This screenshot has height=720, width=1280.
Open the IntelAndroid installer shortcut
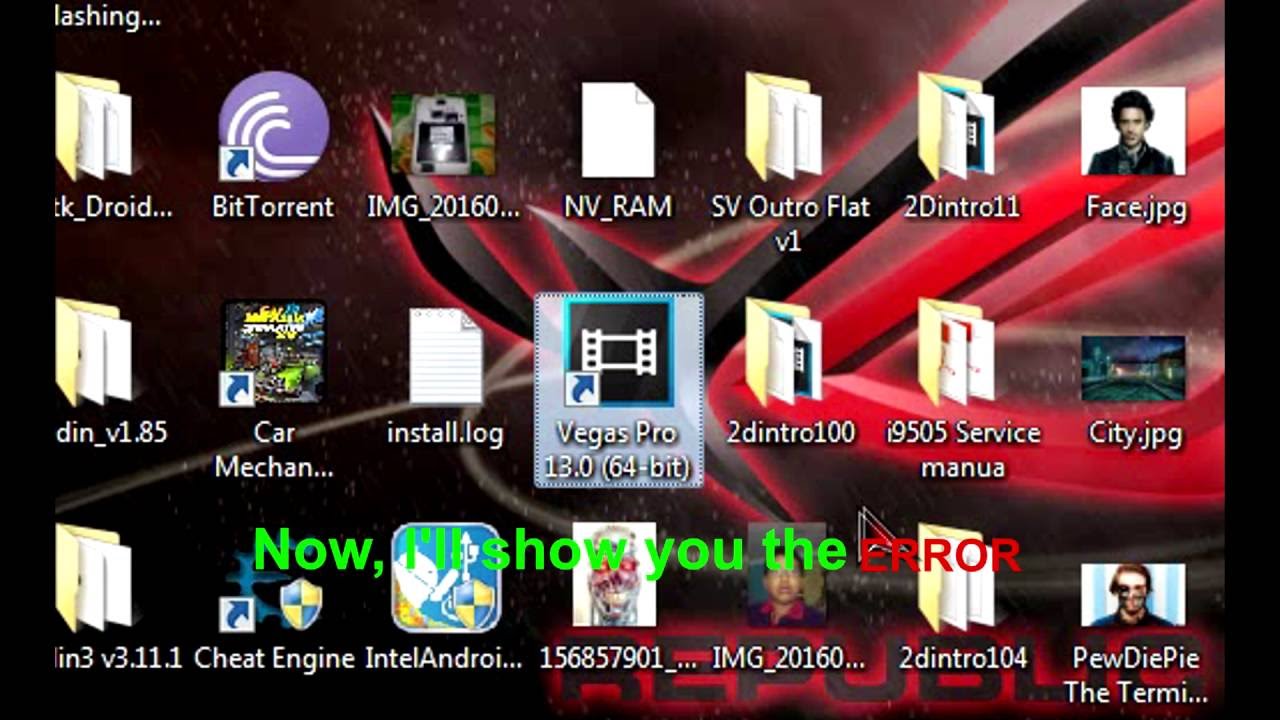click(x=444, y=598)
